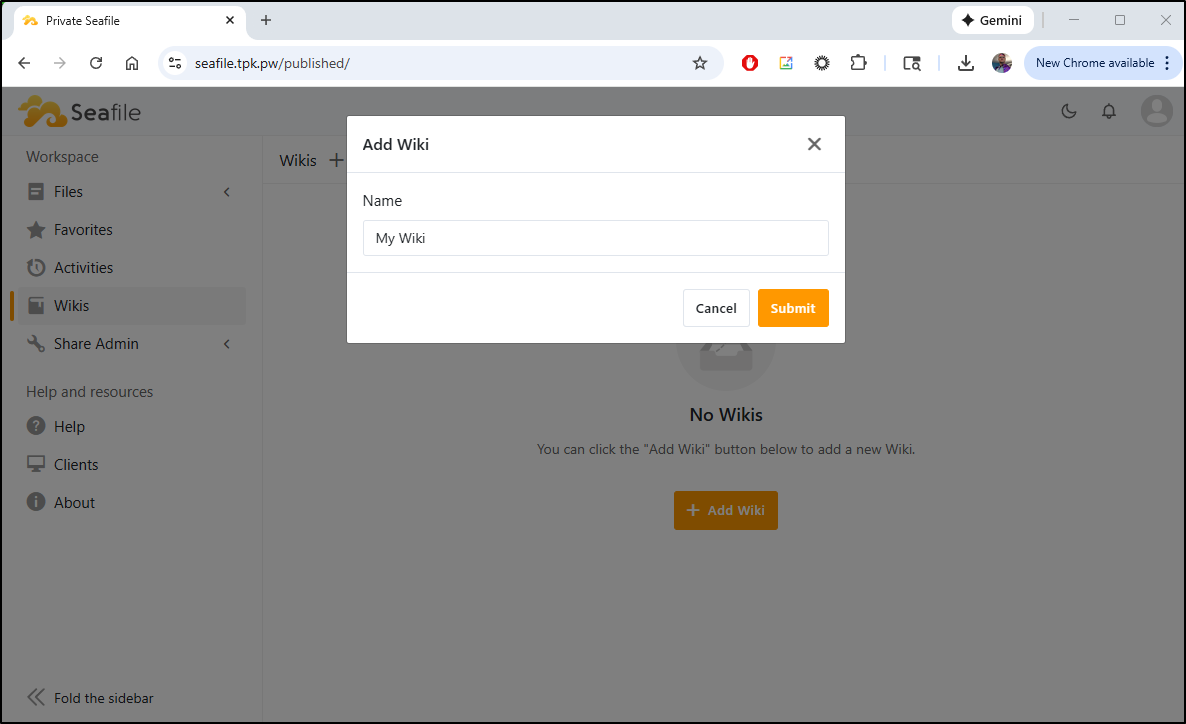1186x724 pixels.
Task: Click the plus icon next to Wikis
Action: click(x=336, y=160)
